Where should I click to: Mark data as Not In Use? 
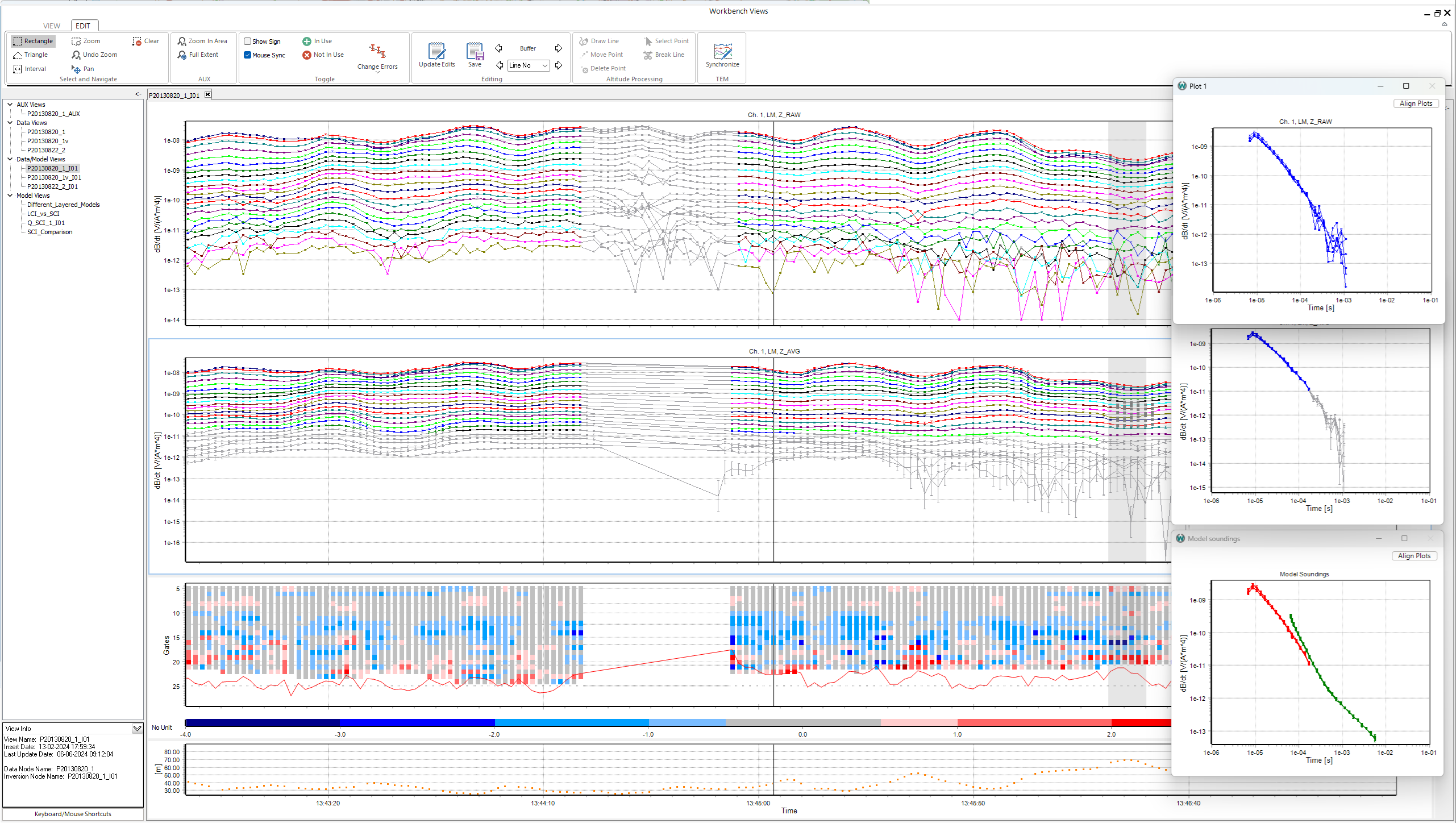[x=323, y=55]
